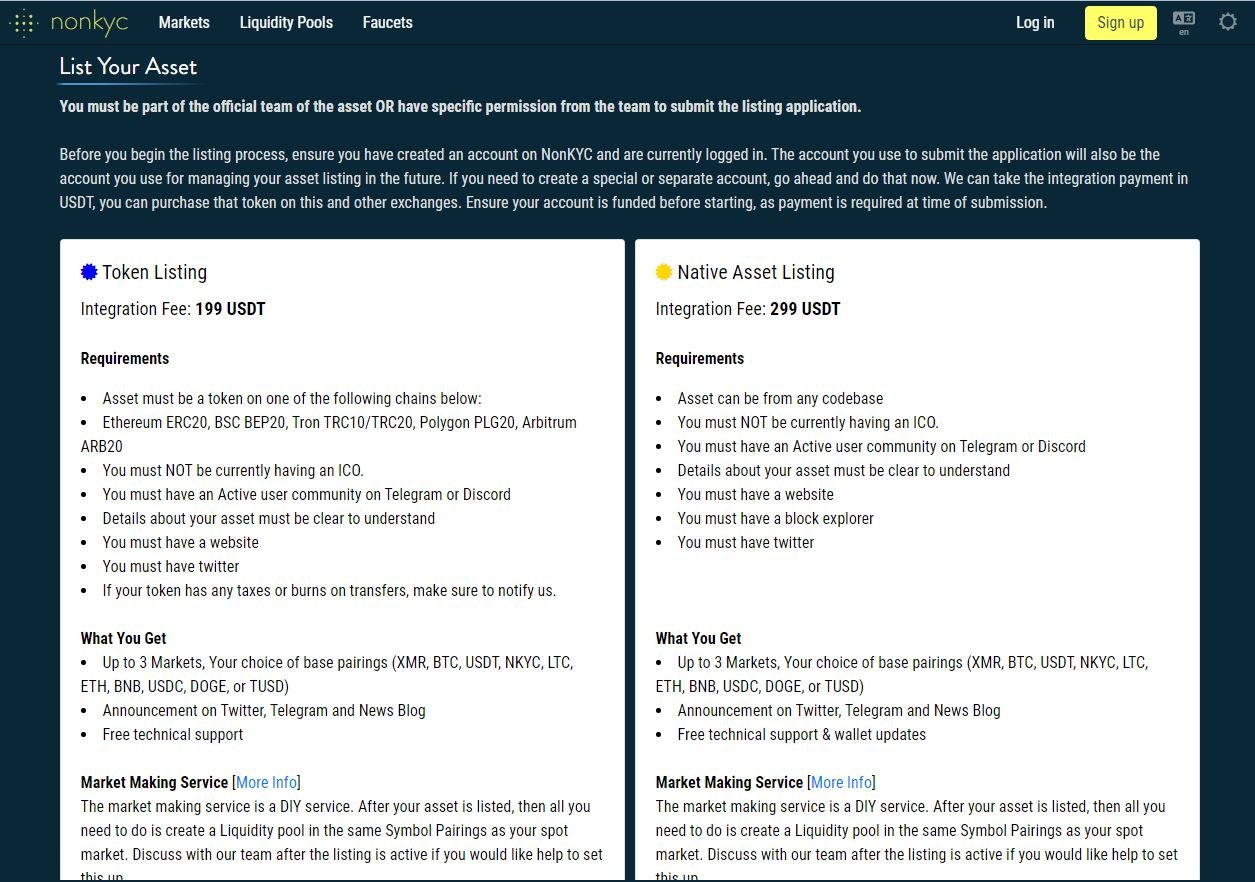Open the settings gear icon
The width and height of the screenshot is (1255, 882).
(x=1228, y=22)
